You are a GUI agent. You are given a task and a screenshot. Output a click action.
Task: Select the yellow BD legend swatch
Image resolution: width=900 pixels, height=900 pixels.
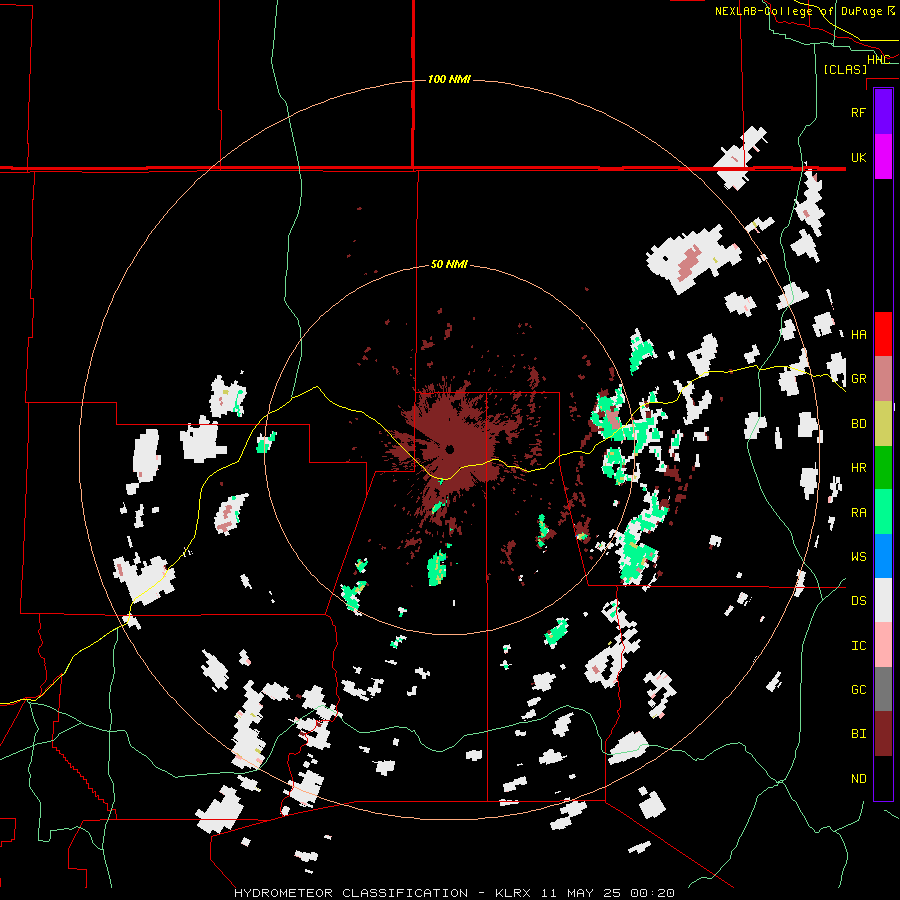(883, 423)
